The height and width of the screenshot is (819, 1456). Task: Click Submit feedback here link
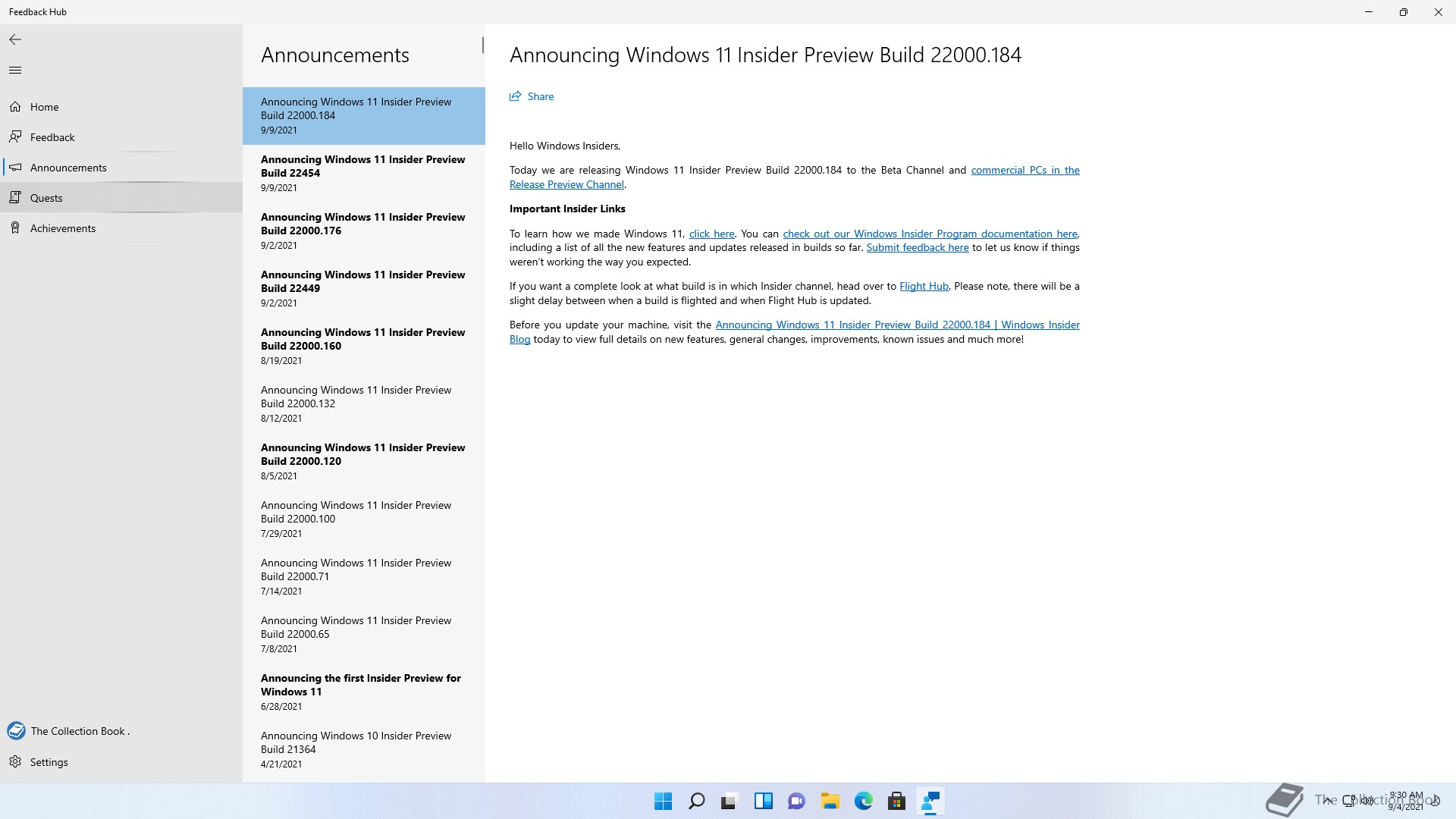point(918,247)
